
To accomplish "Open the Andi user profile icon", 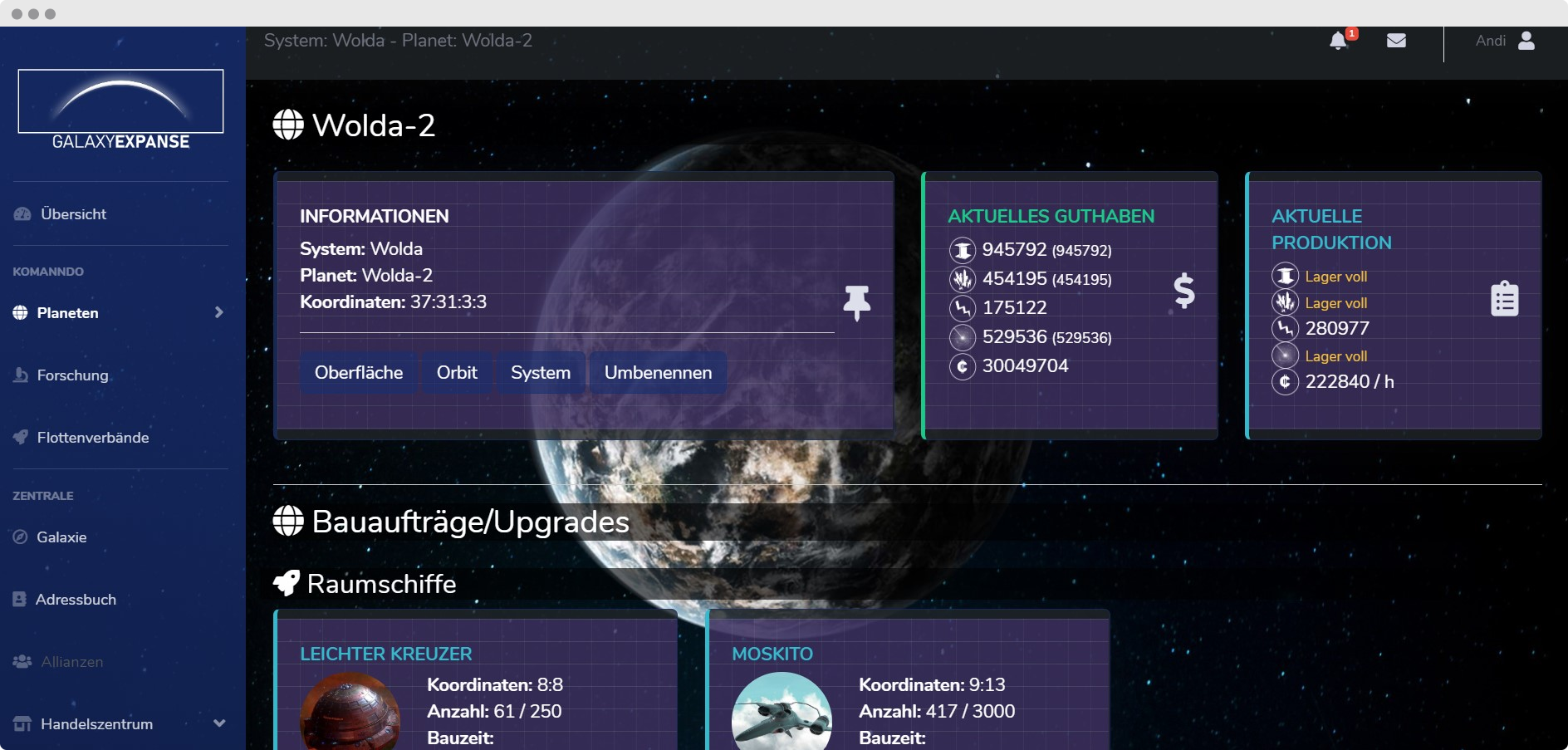I will point(1526,41).
